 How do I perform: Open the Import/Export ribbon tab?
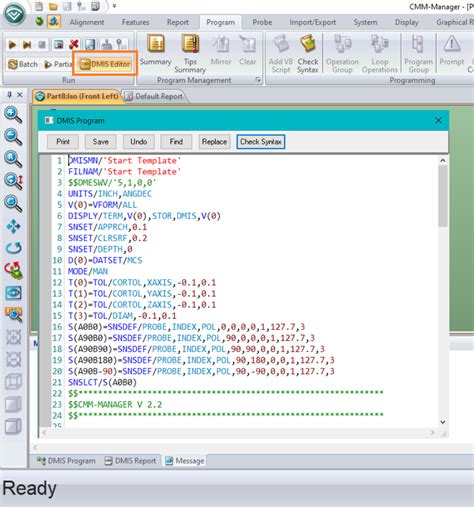pos(313,22)
